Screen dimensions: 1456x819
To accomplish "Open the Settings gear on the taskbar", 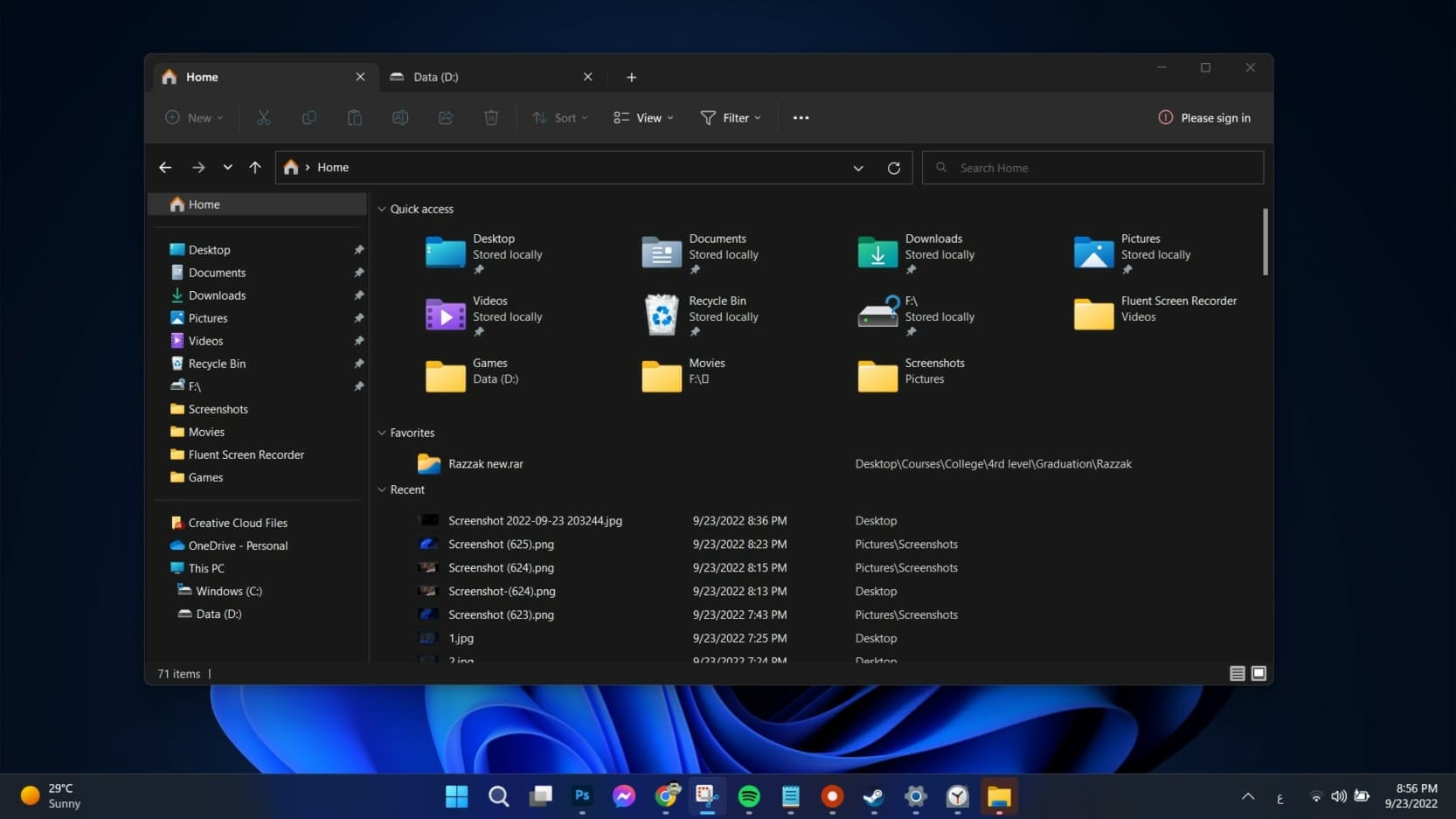I will pyautogui.click(x=916, y=796).
